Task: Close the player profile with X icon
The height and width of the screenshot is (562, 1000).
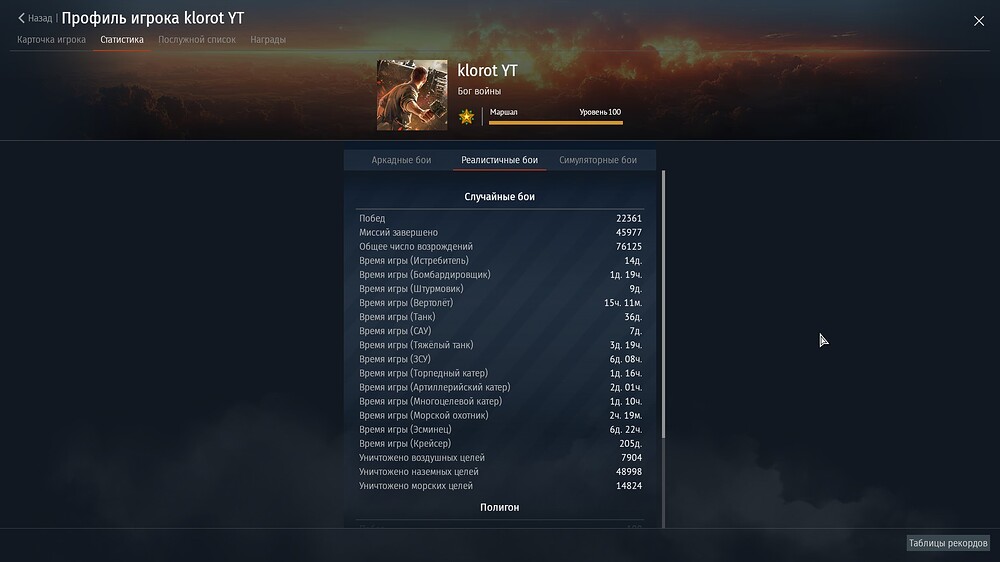Action: click(978, 21)
